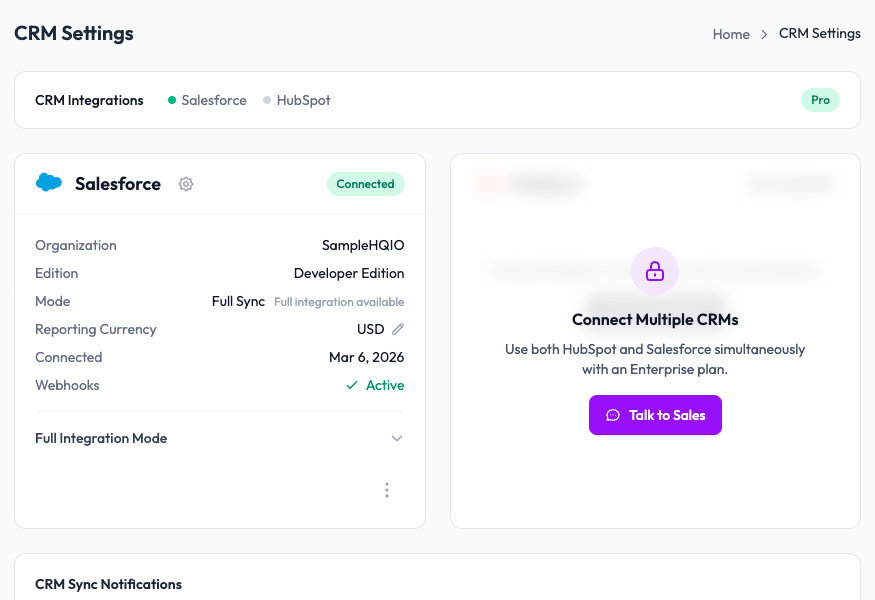Click the lock icon above Connect Multiple CRMs
875x600 pixels.
point(655,271)
